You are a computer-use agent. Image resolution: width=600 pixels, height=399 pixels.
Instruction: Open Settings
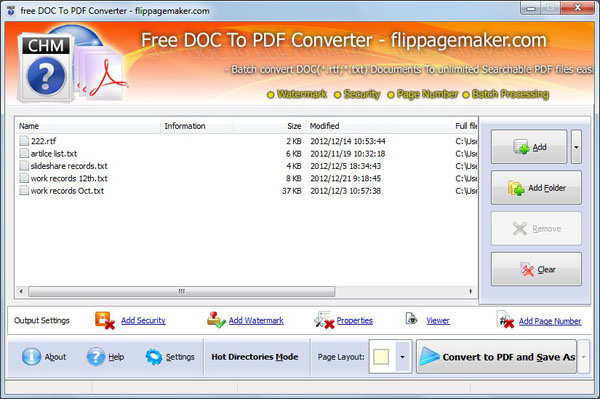(x=170, y=357)
